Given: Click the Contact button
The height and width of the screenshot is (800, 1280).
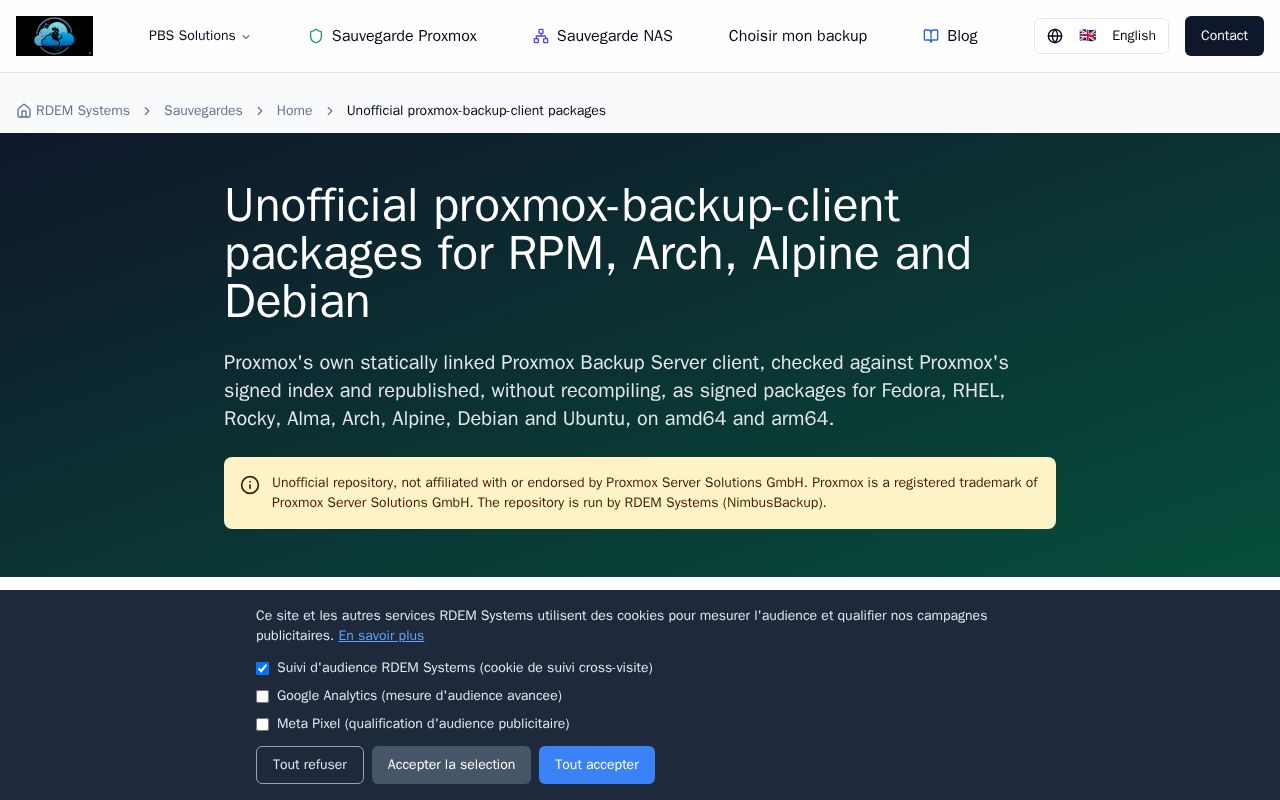Looking at the screenshot, I should coord(1224,36).
